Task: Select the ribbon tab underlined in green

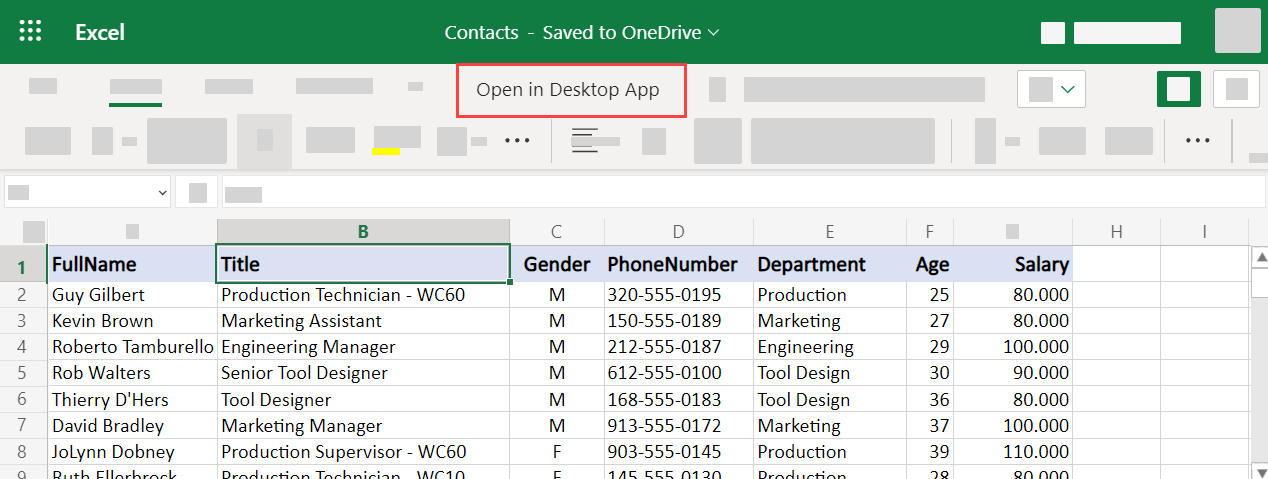Action: pyautogui.click(x=135, y=88)
